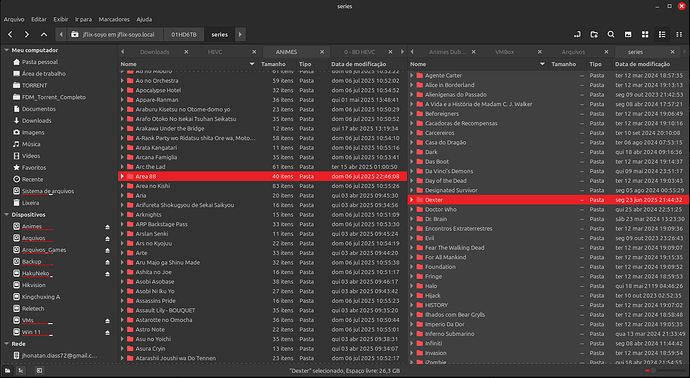
Task: Eject the Animes device
Action: (x=107, y=227)
